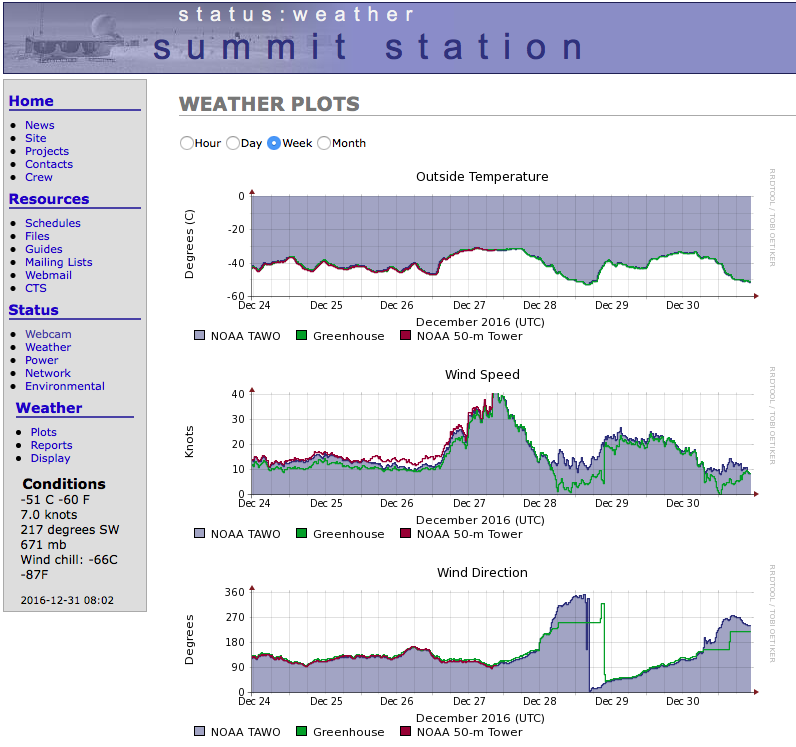Open the Power status link
This screenshot has height=747, width=796.
tap(42, 360)
